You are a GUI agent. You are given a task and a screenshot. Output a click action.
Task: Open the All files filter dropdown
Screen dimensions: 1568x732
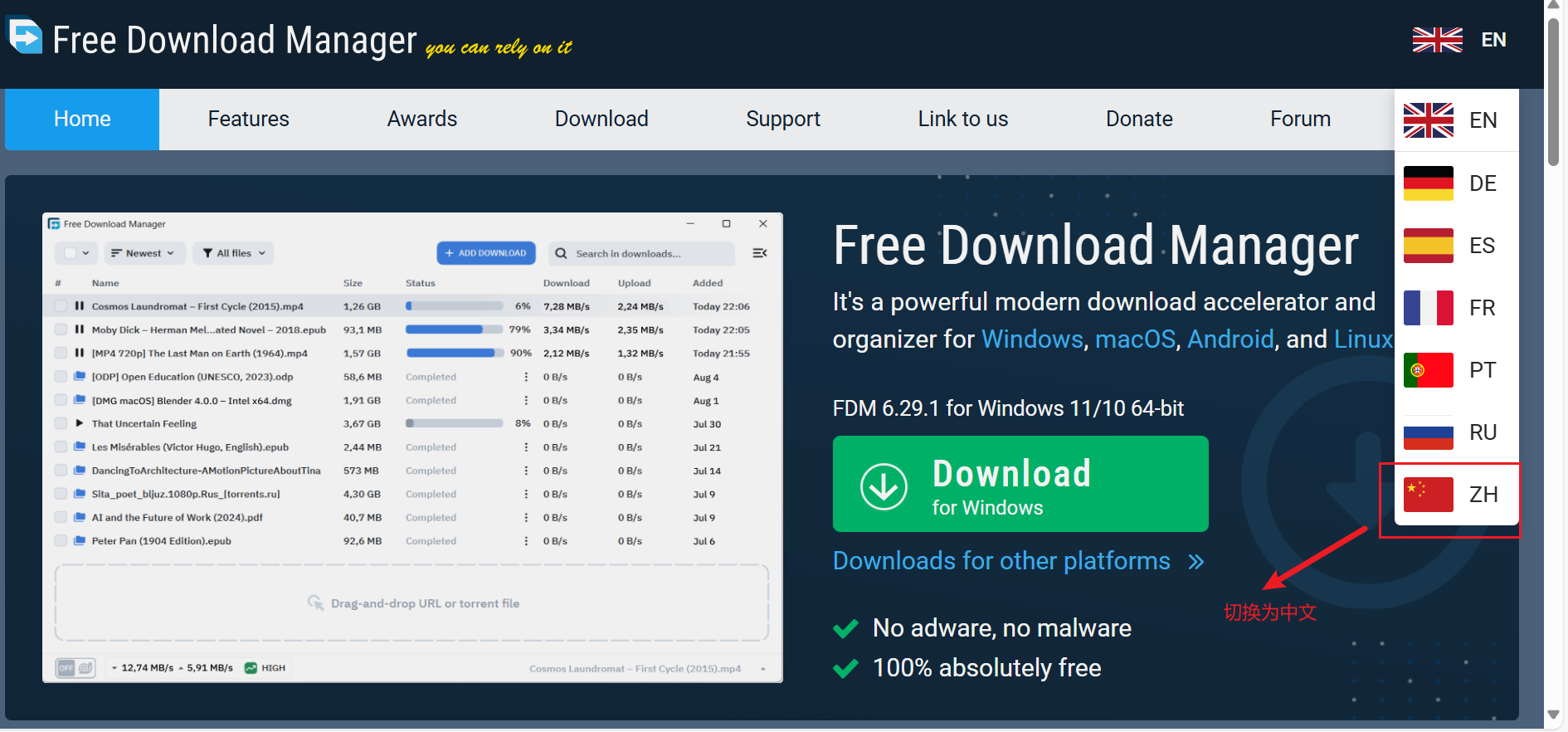[x=234, y=253]
